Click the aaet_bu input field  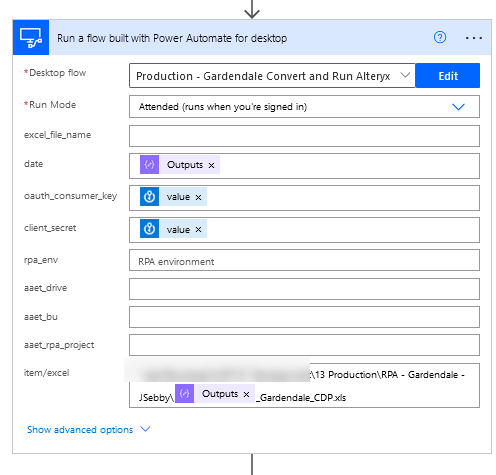point(304,317)
